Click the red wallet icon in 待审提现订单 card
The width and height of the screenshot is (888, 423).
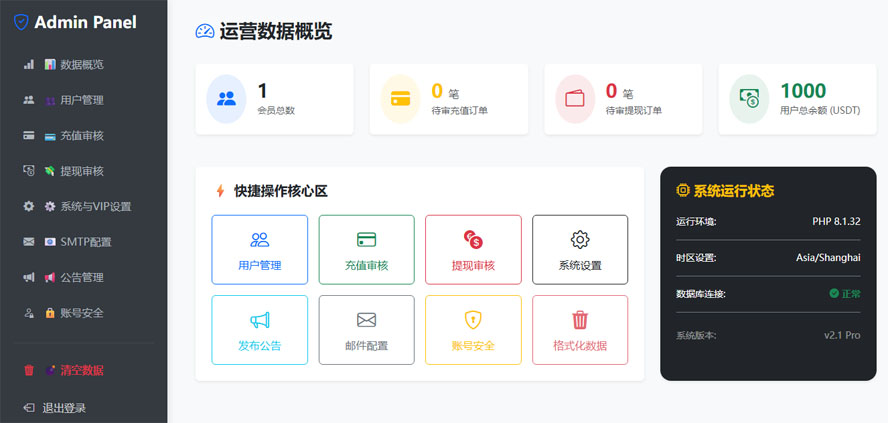tap(575, 99)
